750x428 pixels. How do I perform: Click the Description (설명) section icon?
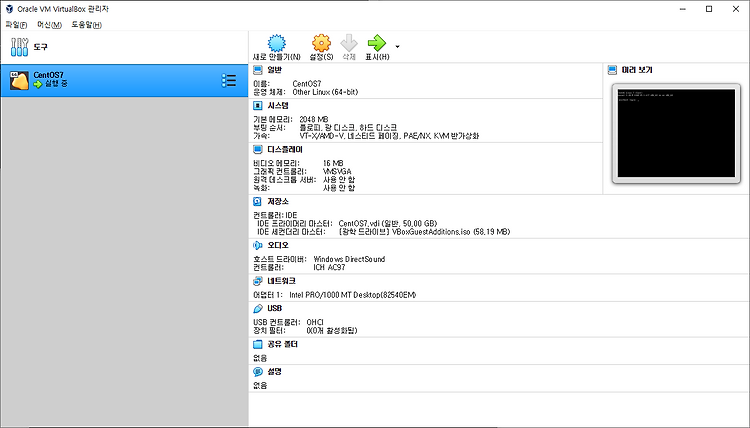tap(258, 372)
